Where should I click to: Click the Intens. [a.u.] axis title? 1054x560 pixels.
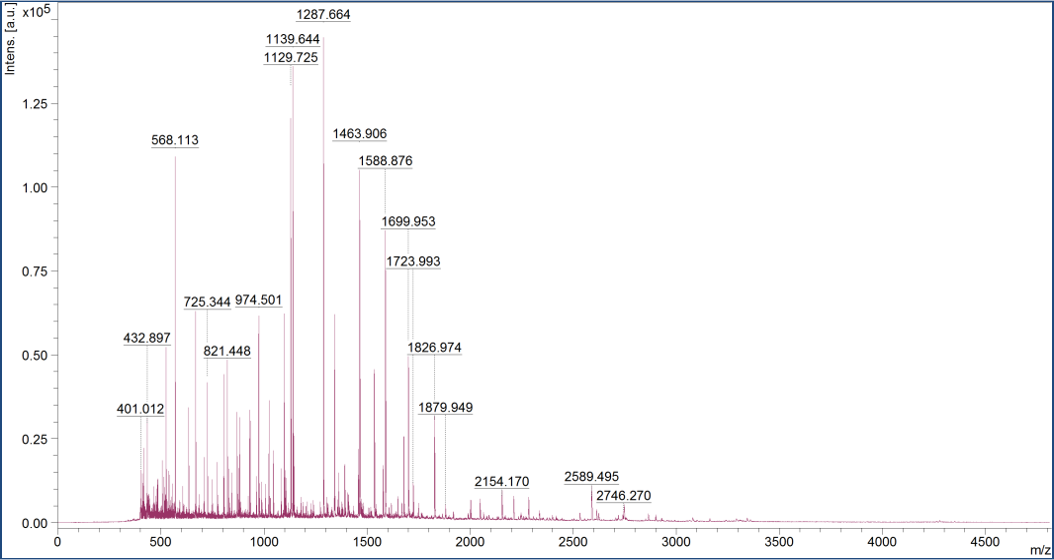coord(11,41)
